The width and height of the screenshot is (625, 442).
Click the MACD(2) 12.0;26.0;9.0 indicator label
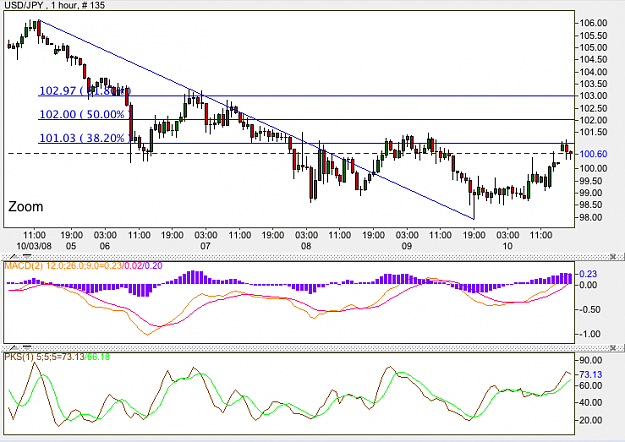[83, 265]
